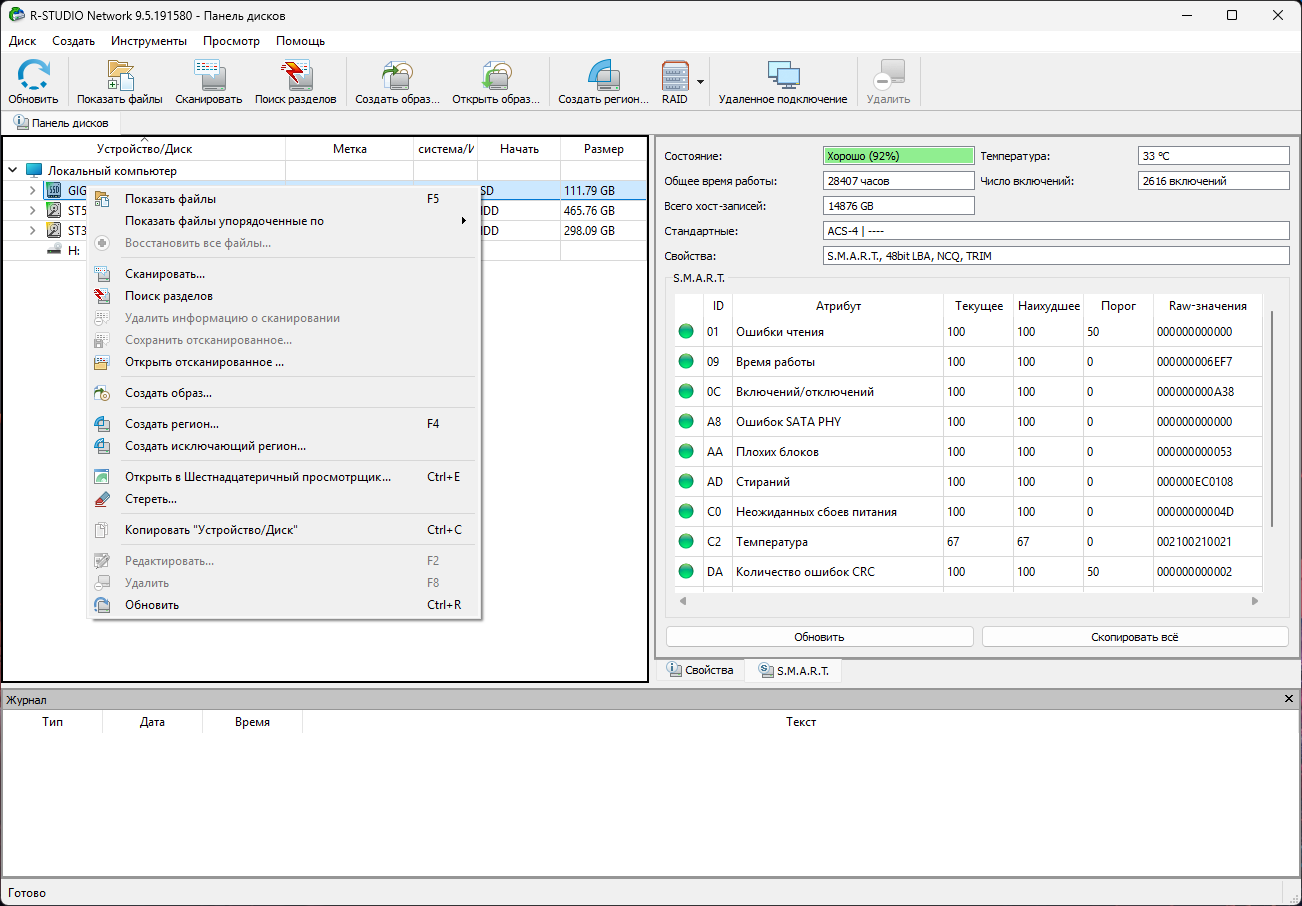Click the Число включений field
Image resolution: width=1302 pixels, height=906 pixels.
point(1214,181)
